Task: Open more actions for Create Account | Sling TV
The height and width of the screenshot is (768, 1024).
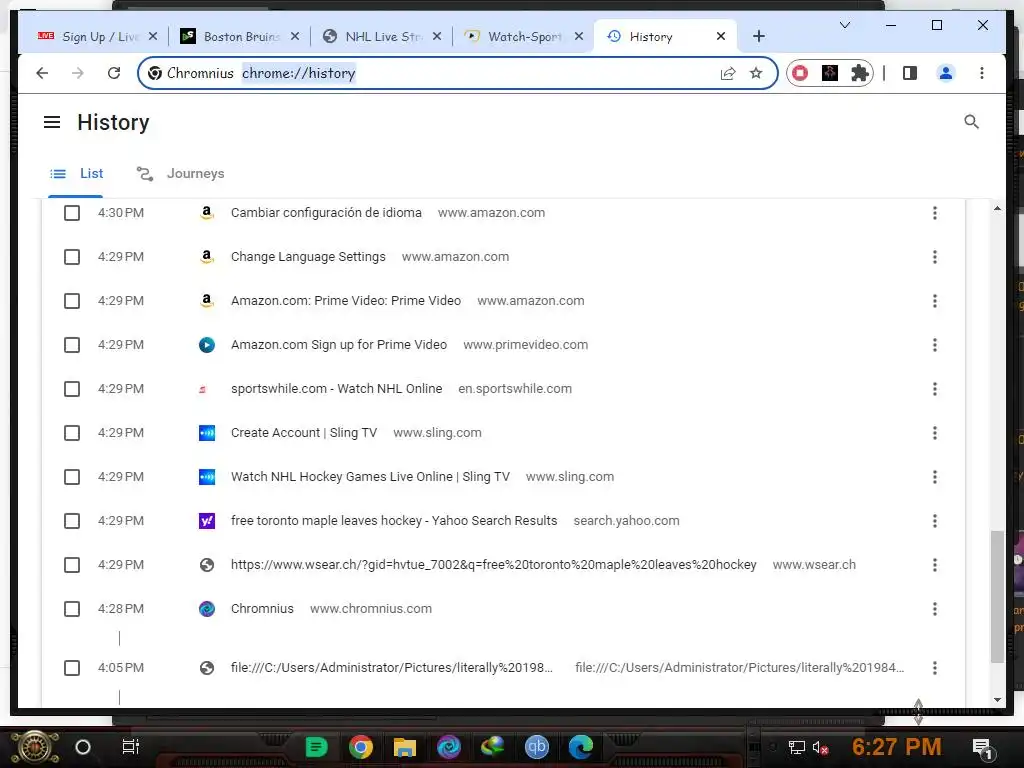Action: (x=935, y=433)
